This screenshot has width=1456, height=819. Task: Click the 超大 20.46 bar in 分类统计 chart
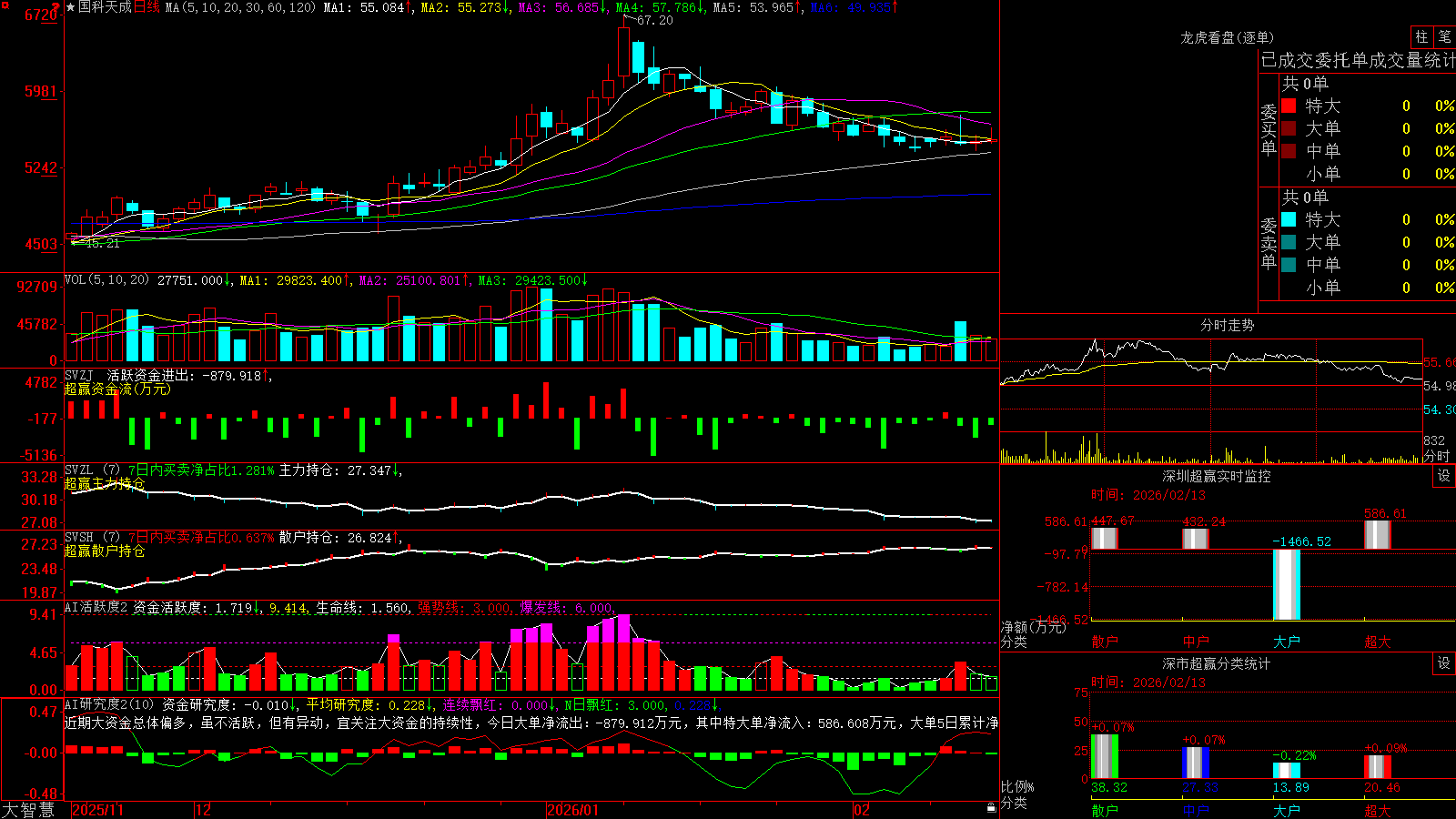[1378, 767]
